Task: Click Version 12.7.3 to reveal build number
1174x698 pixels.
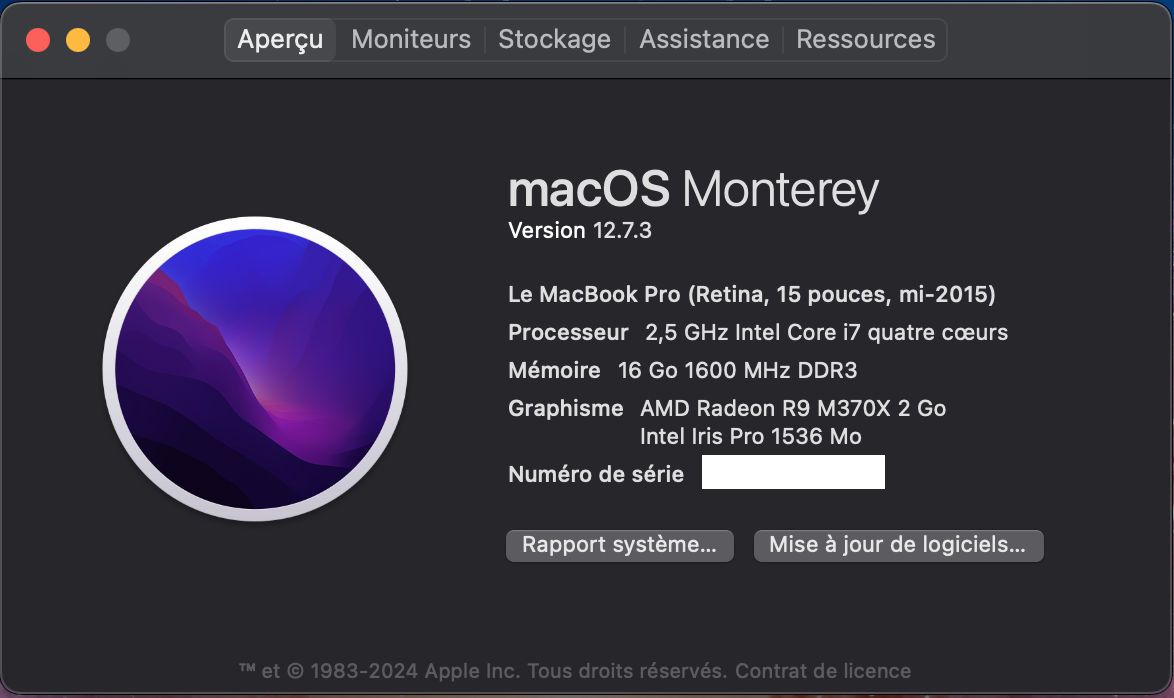Action: click(x=580, y=230)
